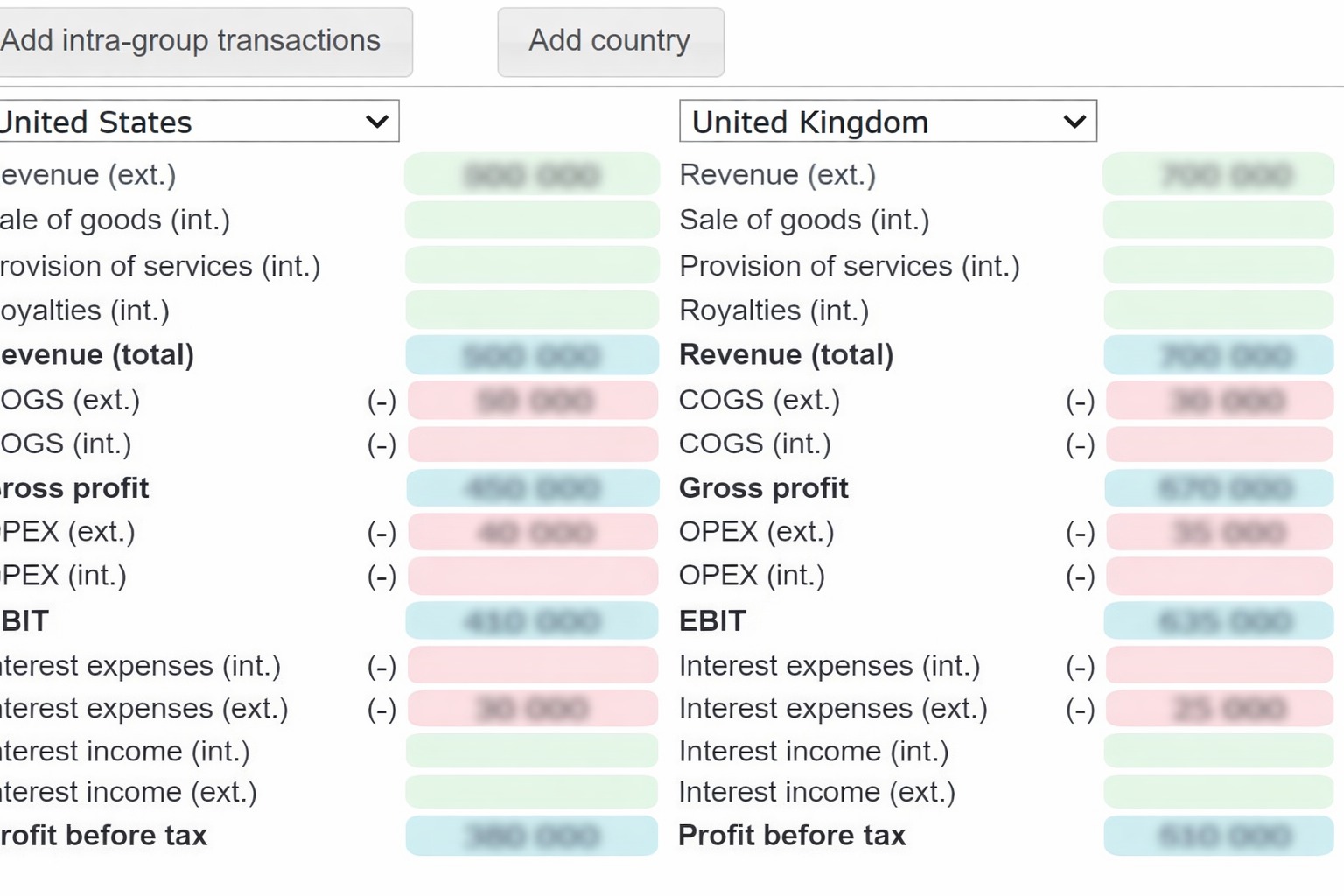Viewport: 1344px width, 896px height.
Task: Click United Kingdom Revenue (ext.) field
Action: 1219,174
